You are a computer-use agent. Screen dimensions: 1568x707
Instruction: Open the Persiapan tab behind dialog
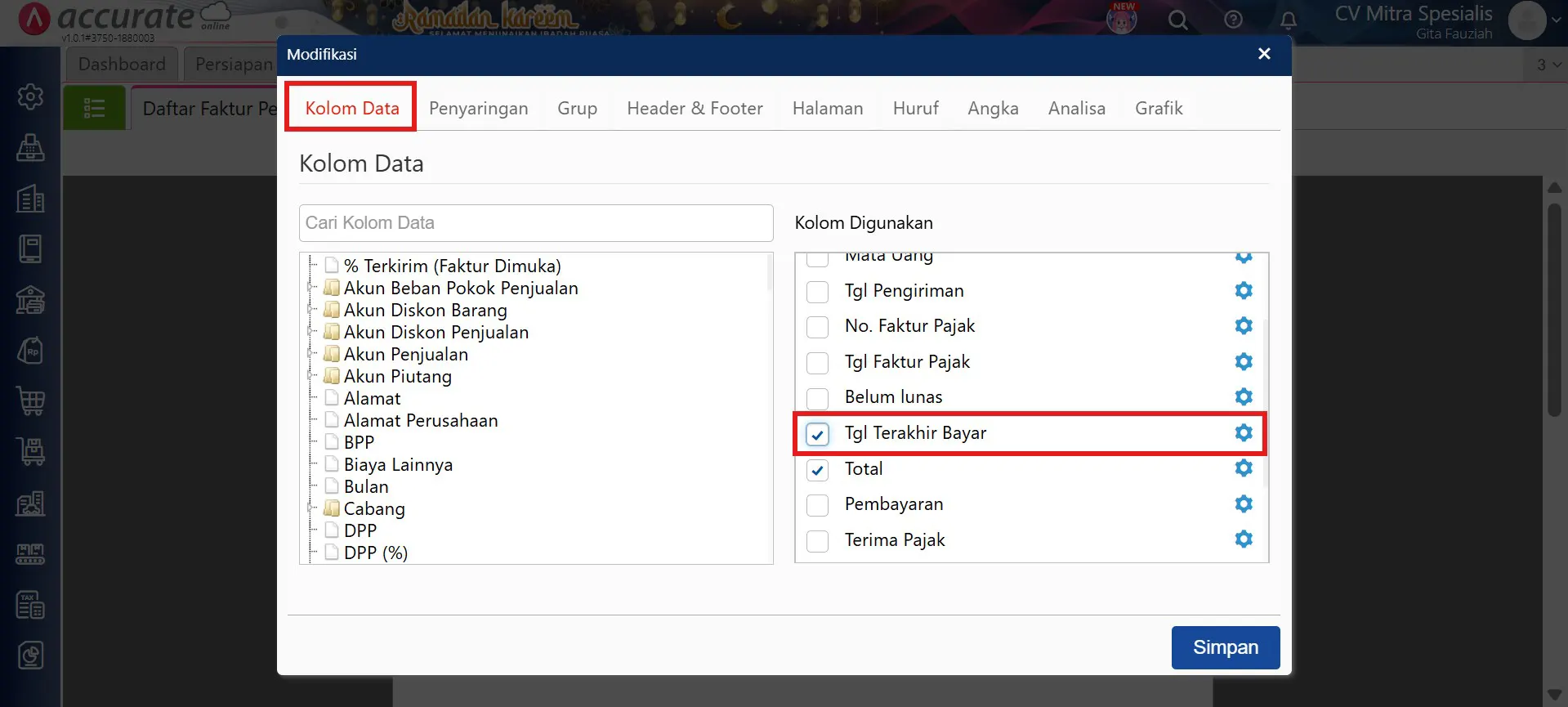[x=233, y=64]
